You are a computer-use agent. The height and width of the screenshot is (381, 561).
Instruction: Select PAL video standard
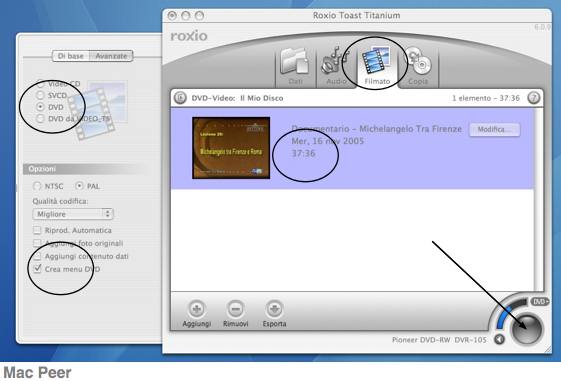(79, 186)
